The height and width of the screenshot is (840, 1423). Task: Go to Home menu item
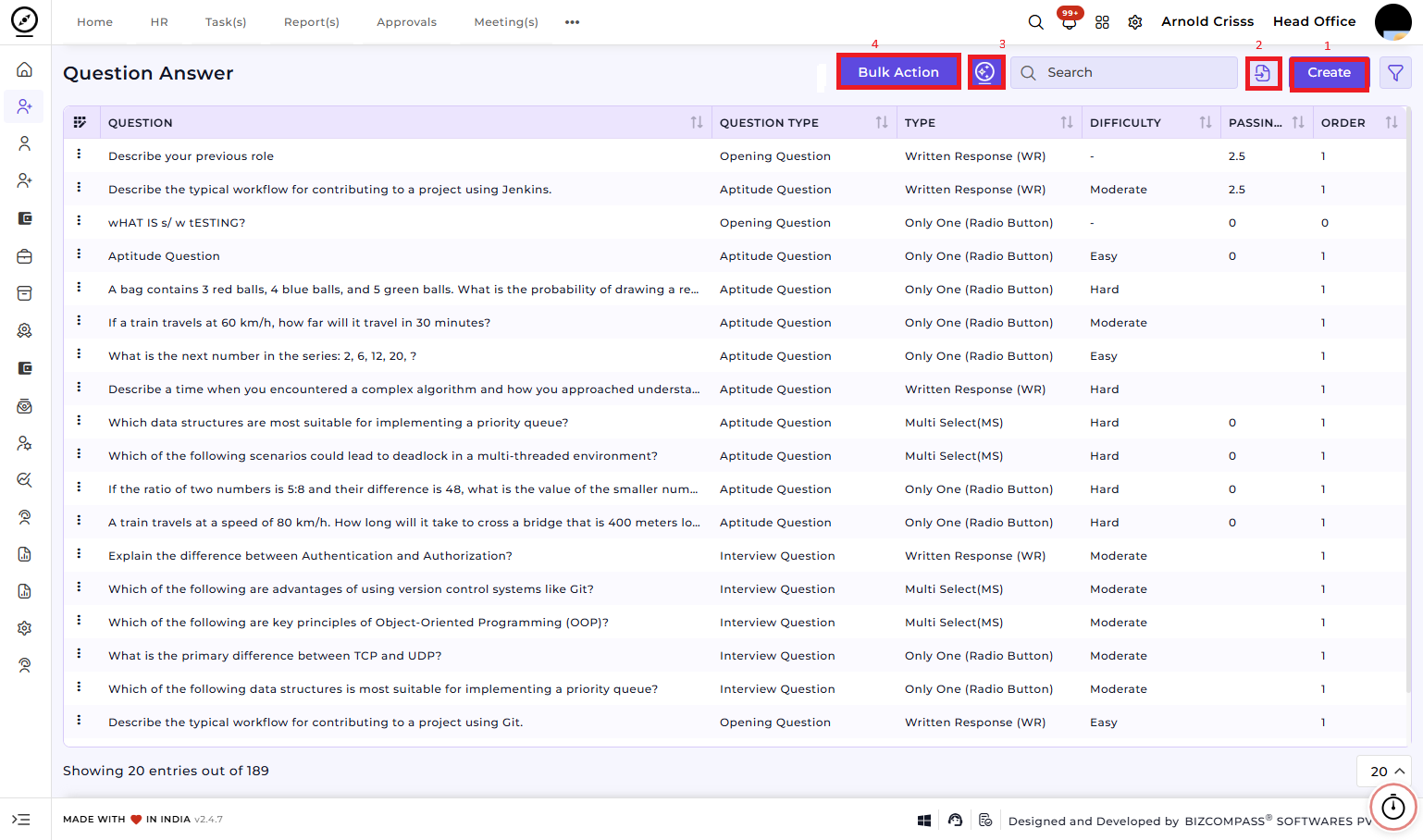(x=94, y=22)
